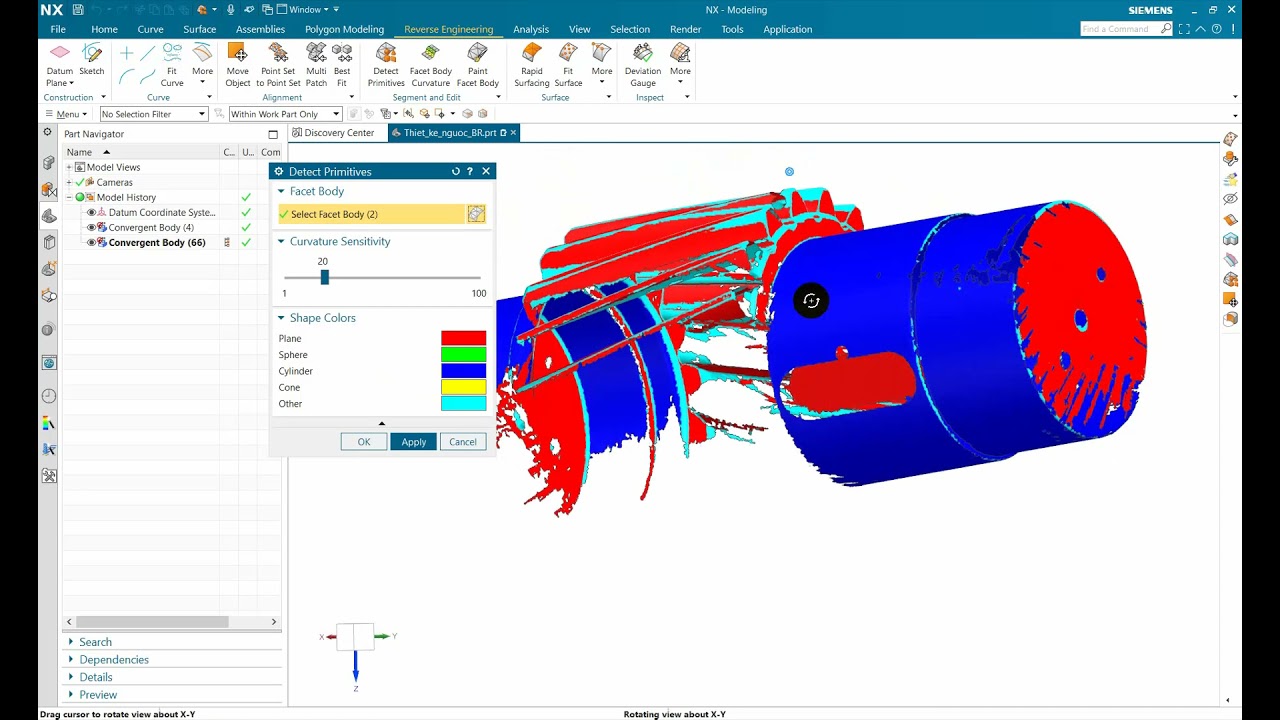The height and width of the screenshot is (720, 1280).
Task: Sort by the Name column header
Action: pos(142,152)
